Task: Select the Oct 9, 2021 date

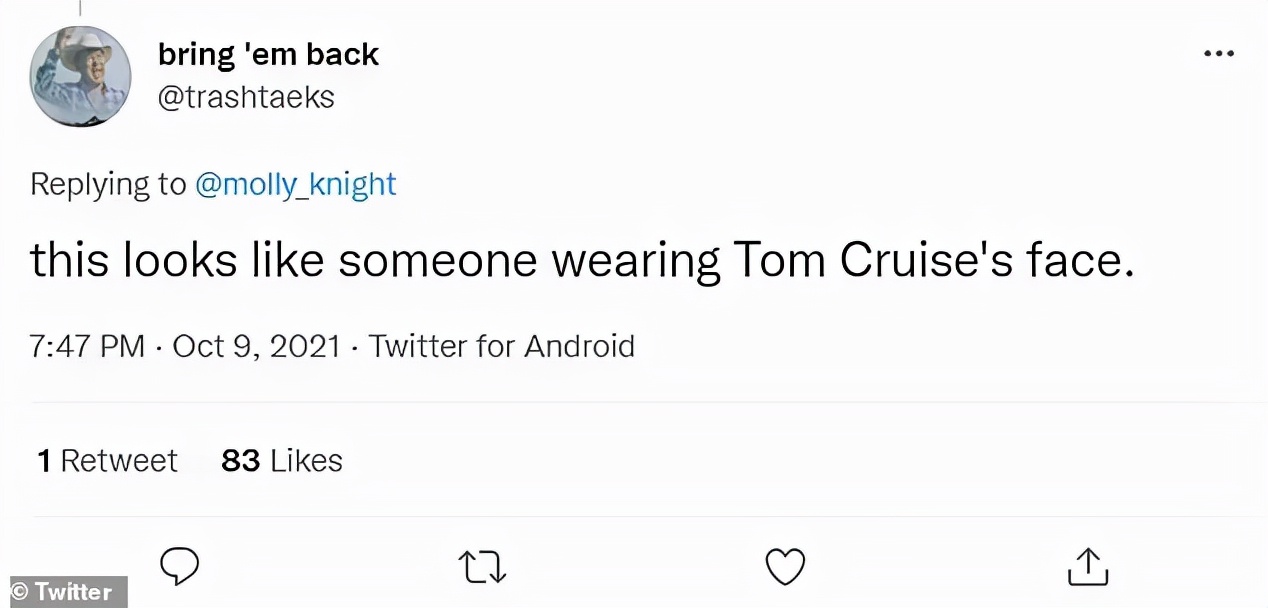Action: [x=258, y=347]
